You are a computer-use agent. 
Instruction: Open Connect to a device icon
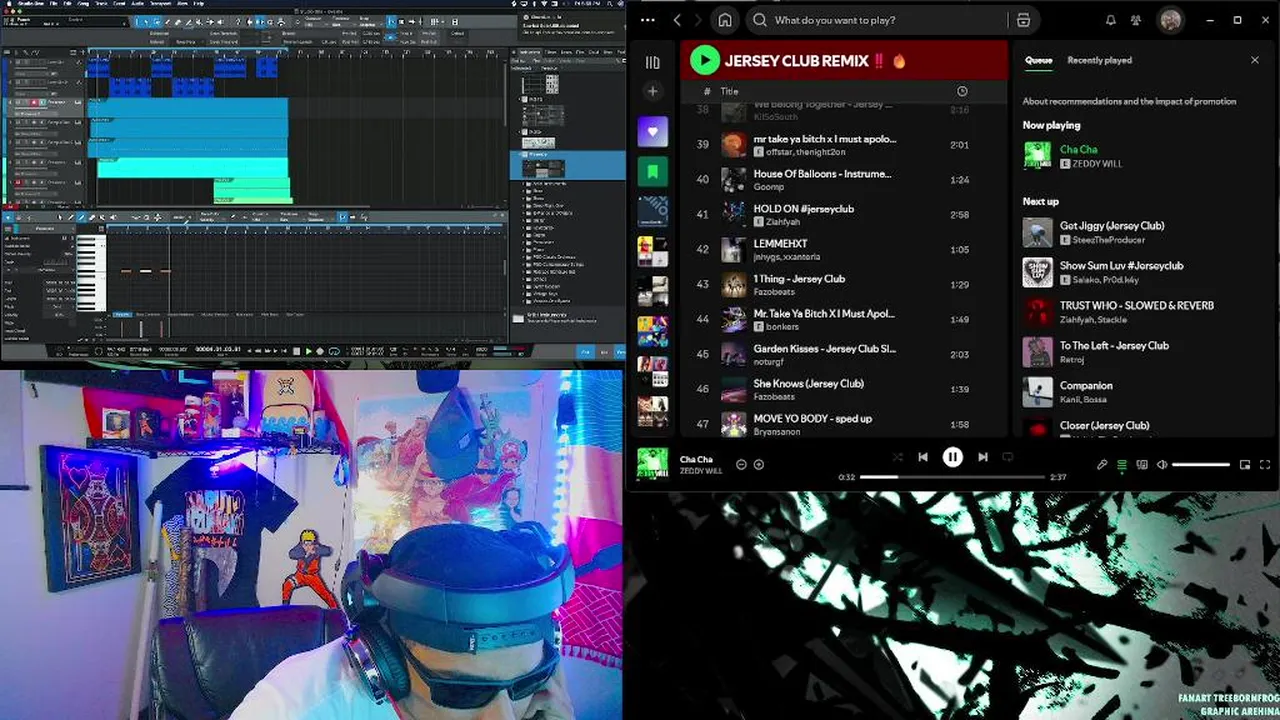click(x=1141, y=464)
